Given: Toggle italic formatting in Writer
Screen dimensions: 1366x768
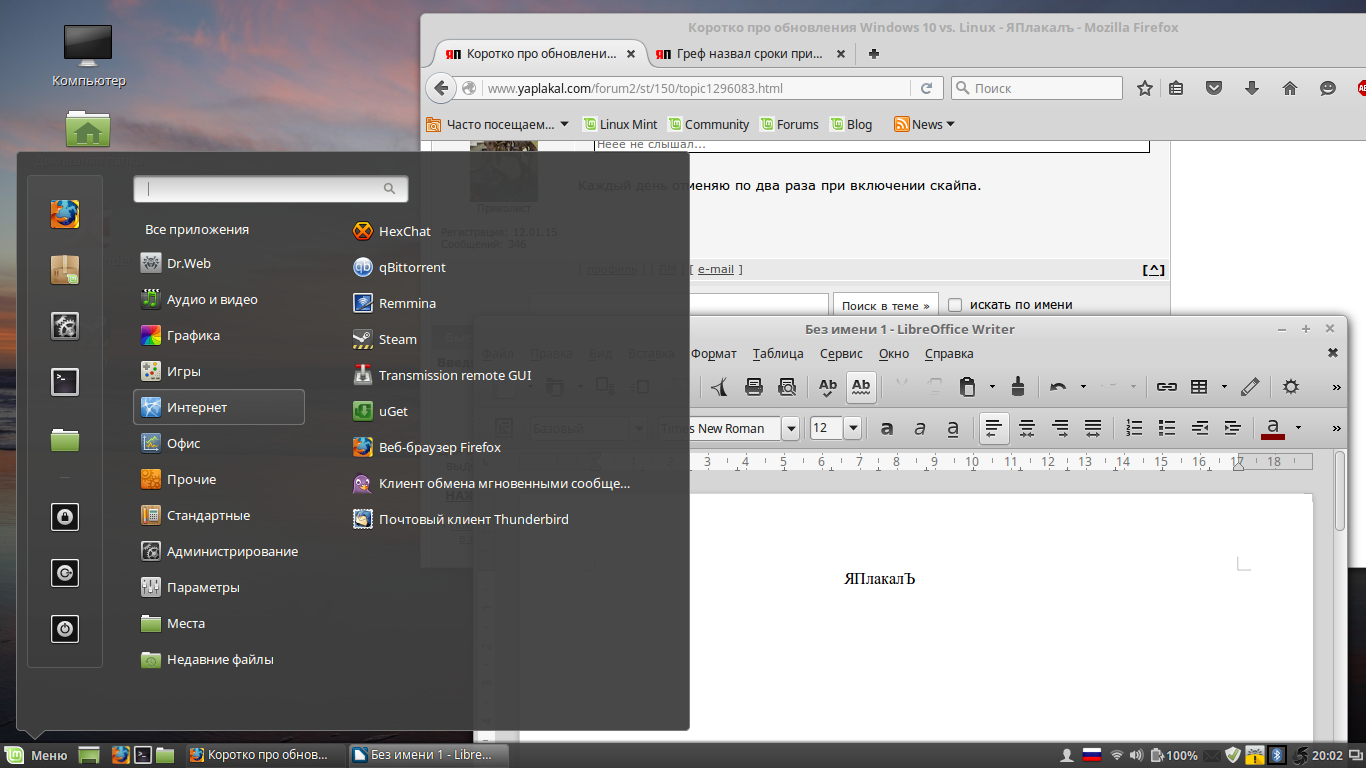Looking at the screenshot, I should (920, 428).
